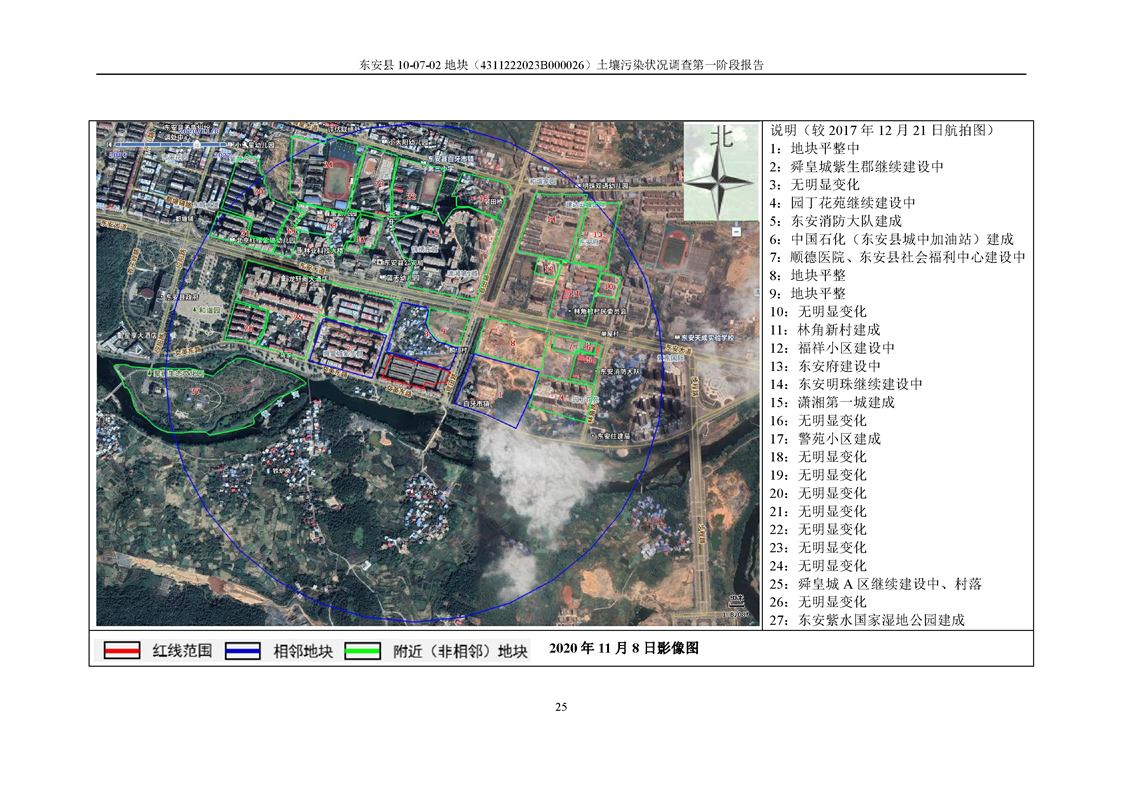Click the red-outlined survey parcel

click(x=417, y=371)
